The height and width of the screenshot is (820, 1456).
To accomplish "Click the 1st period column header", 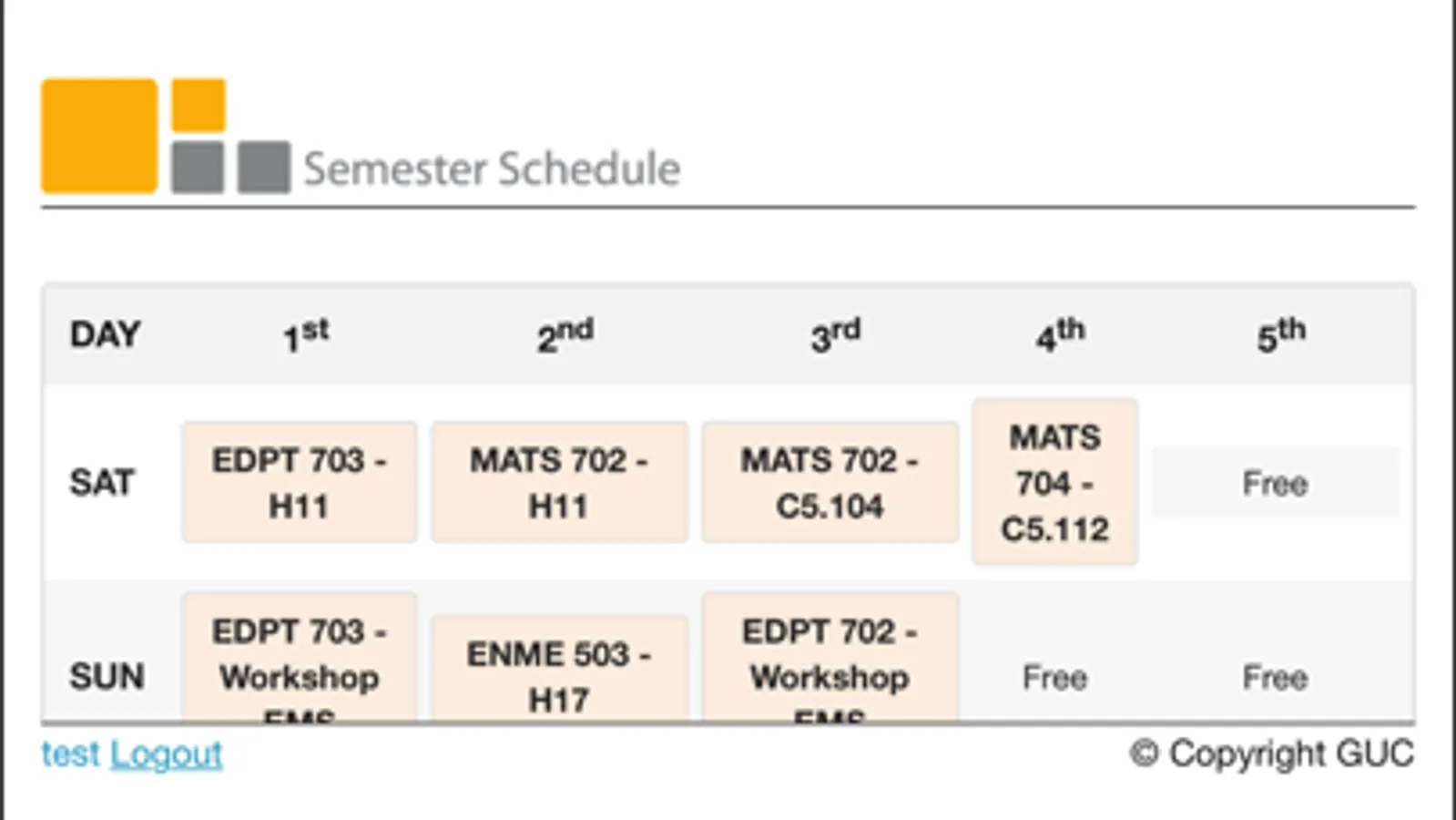I will pos(305,335).
